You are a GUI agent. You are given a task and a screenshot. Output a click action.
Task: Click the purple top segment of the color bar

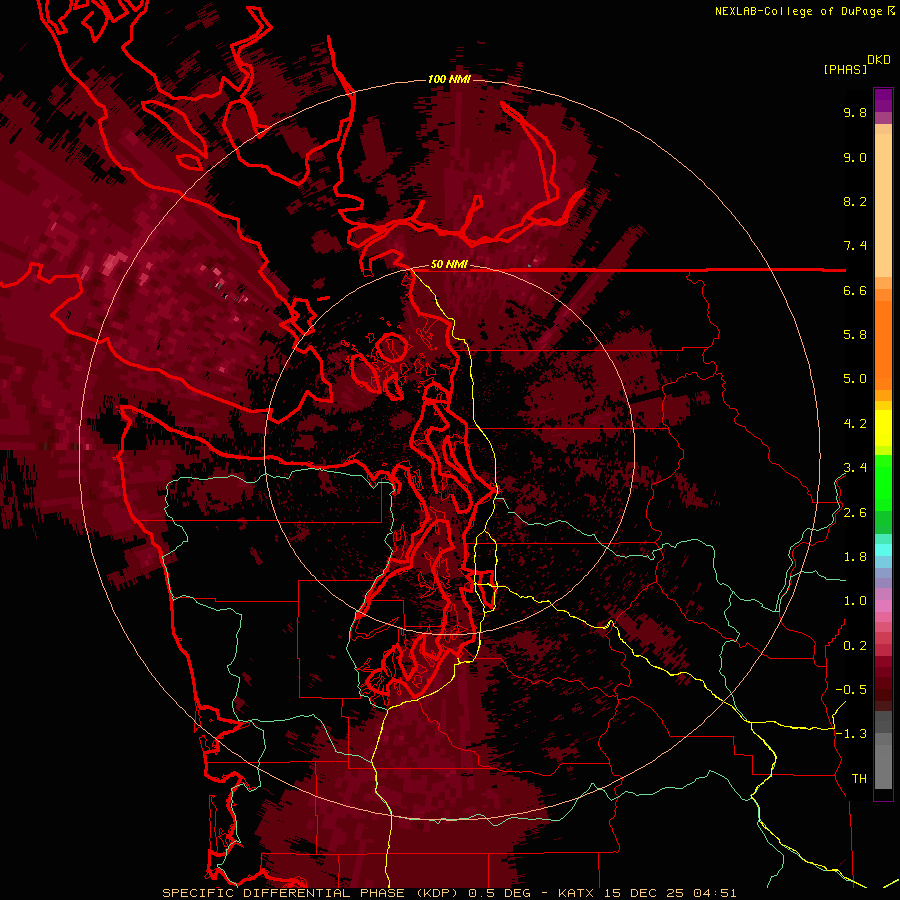883,100
